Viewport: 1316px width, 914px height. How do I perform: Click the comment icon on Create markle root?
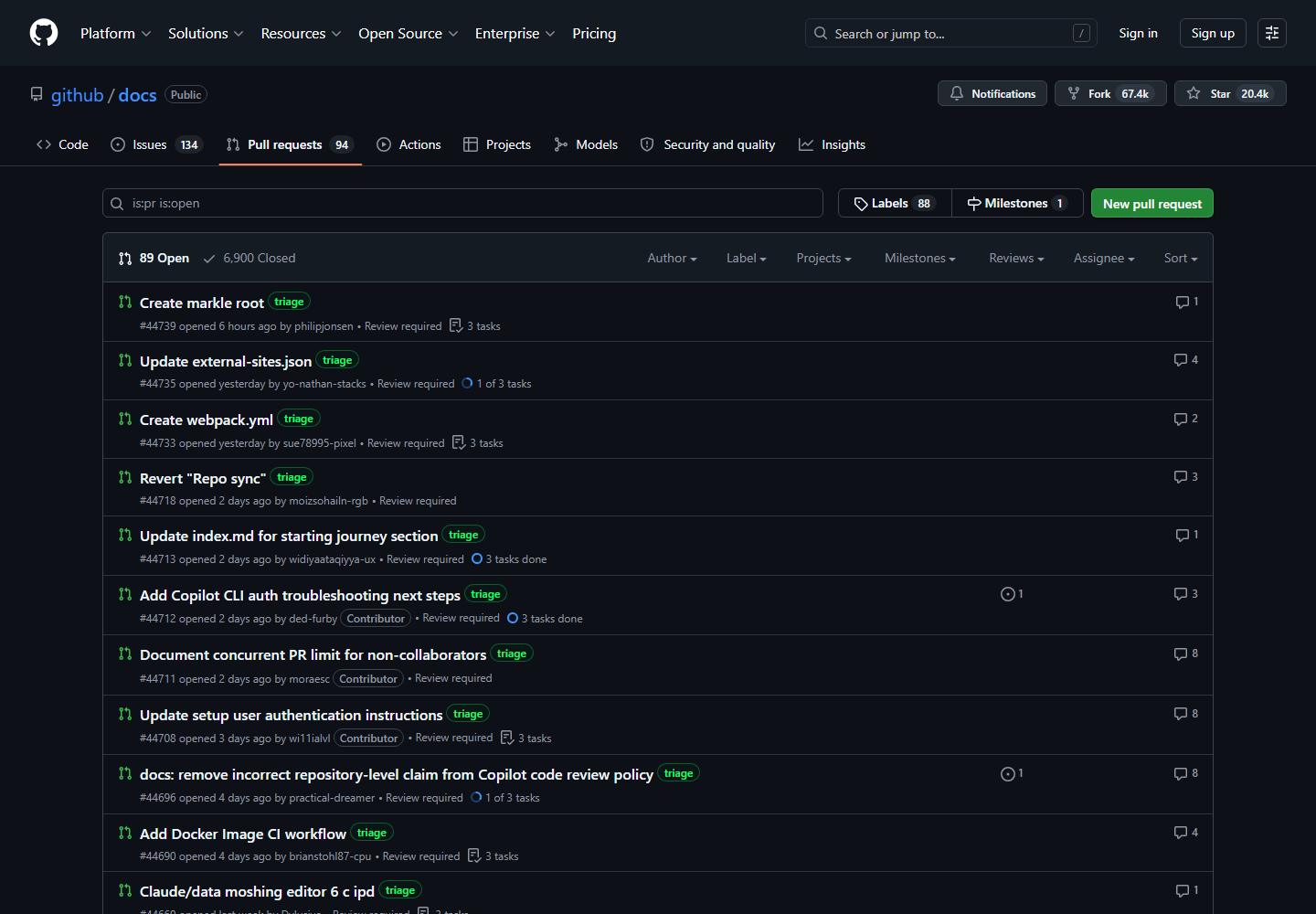(x=1182, y=302)
